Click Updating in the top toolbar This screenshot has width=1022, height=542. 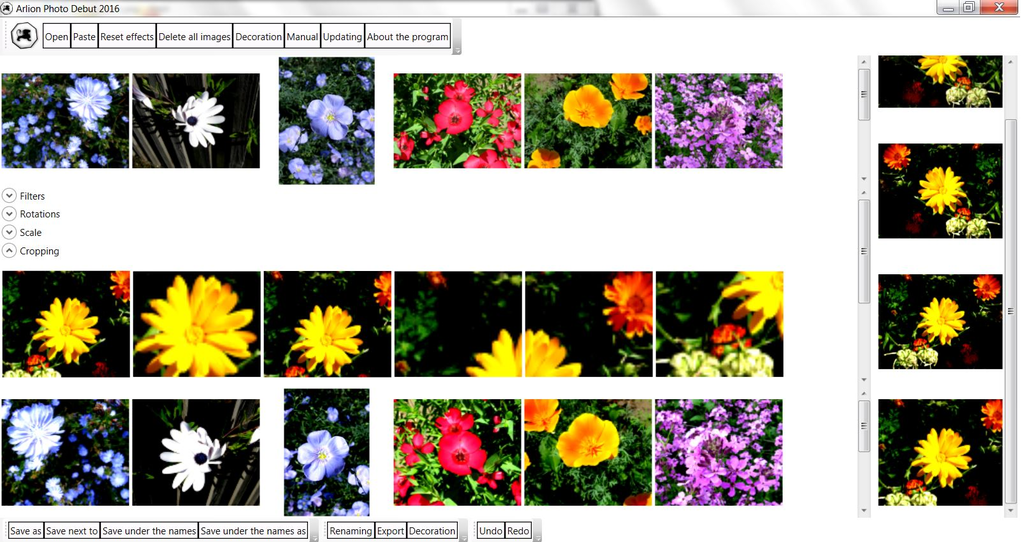[x=342, y=37]
